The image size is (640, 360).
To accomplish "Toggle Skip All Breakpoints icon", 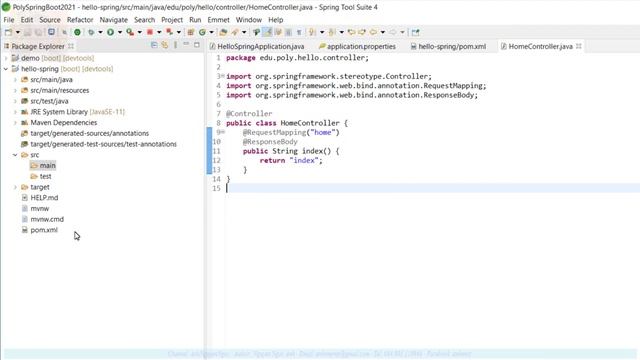I will point(64,32).
